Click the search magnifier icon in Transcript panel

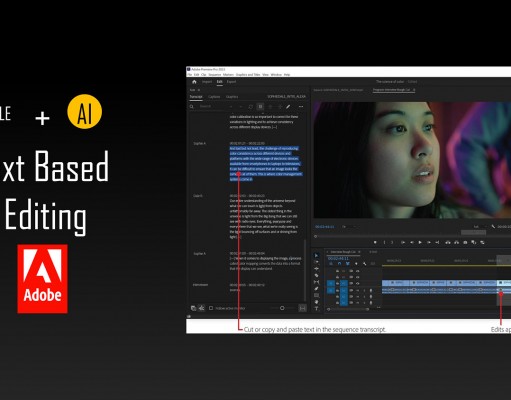tap(192, 107)
